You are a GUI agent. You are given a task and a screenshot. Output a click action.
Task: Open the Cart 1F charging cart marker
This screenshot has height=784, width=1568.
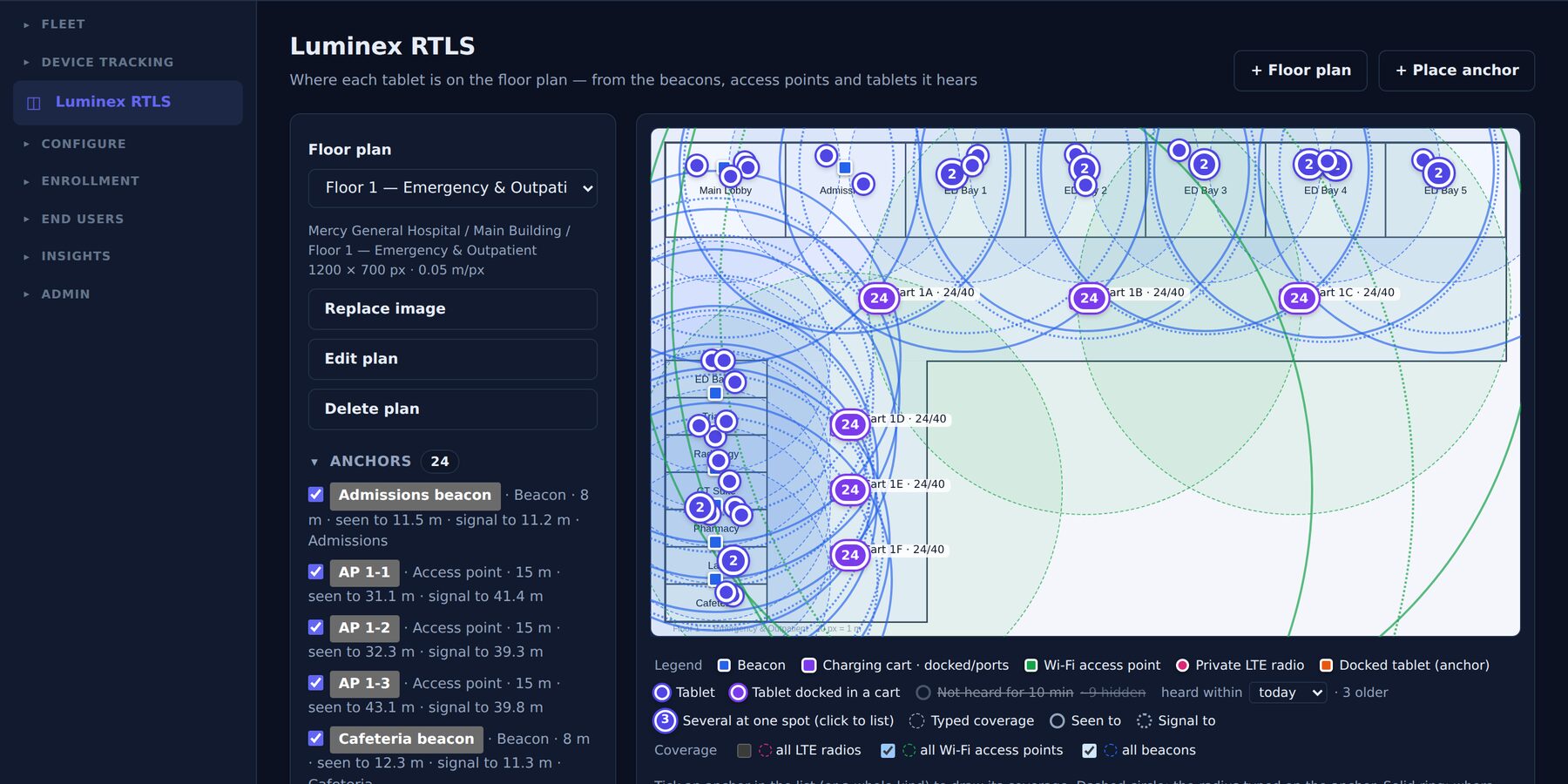pos(850,555)
